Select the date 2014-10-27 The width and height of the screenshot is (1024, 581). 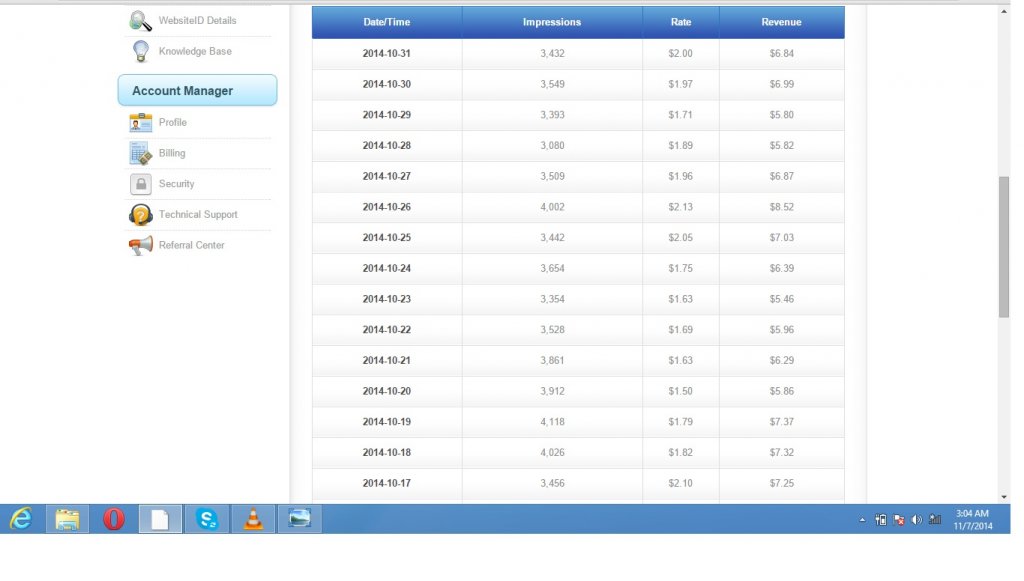coord(387,176)
